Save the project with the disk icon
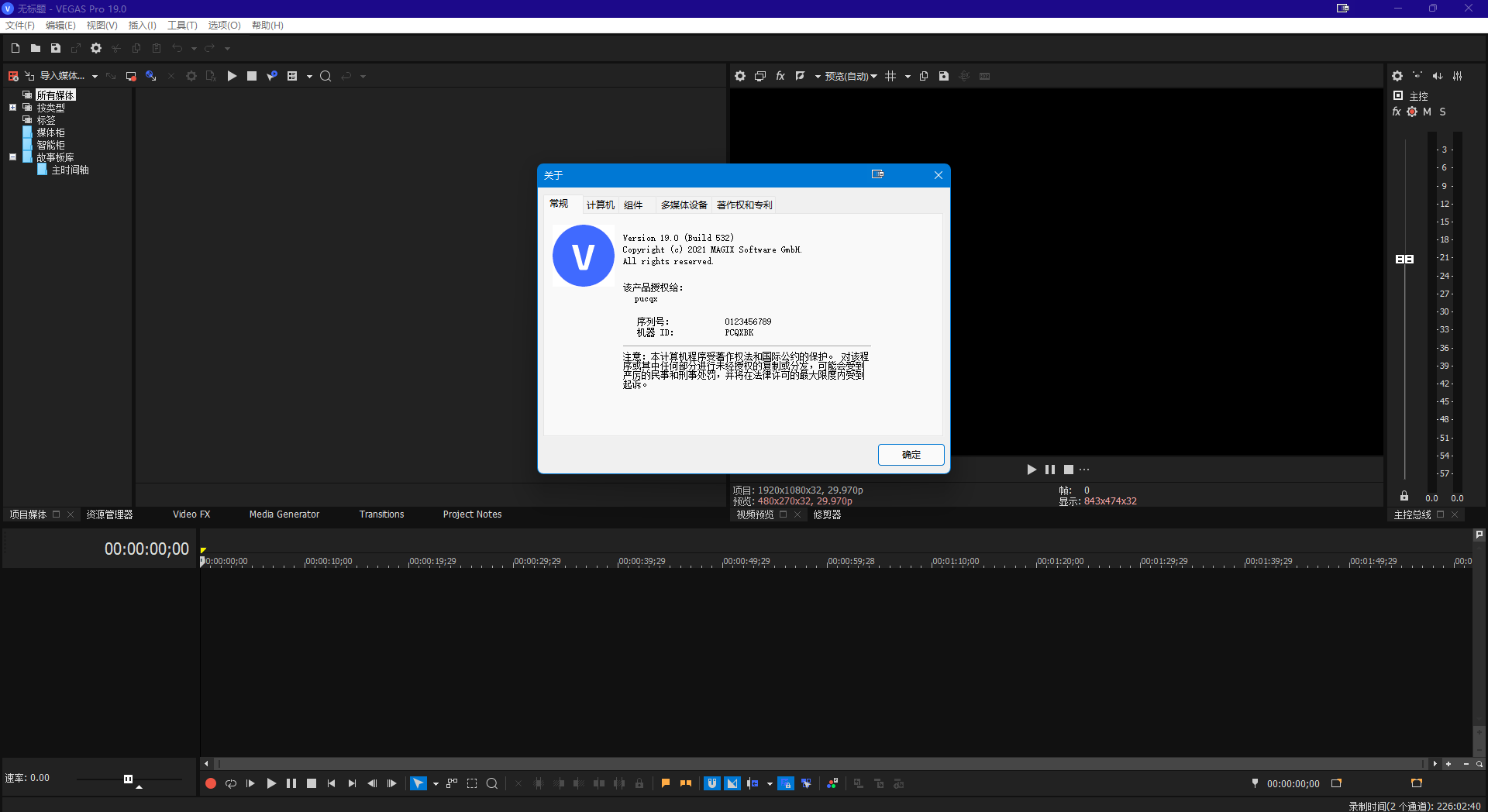 pyautogui.click(x=56, y=48)
